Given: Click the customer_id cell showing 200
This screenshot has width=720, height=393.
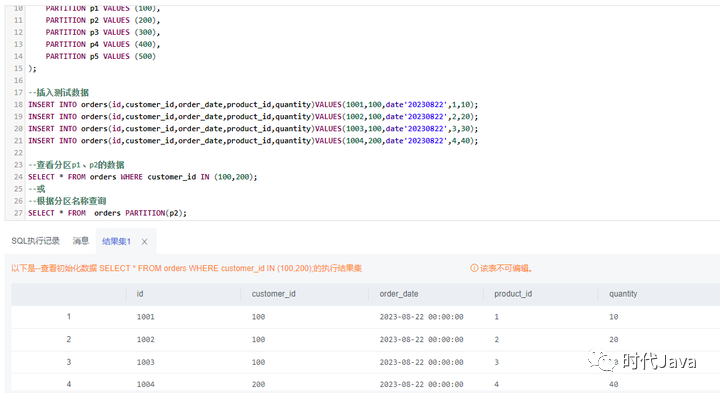Looking at the screenshot, I should 259,384.
